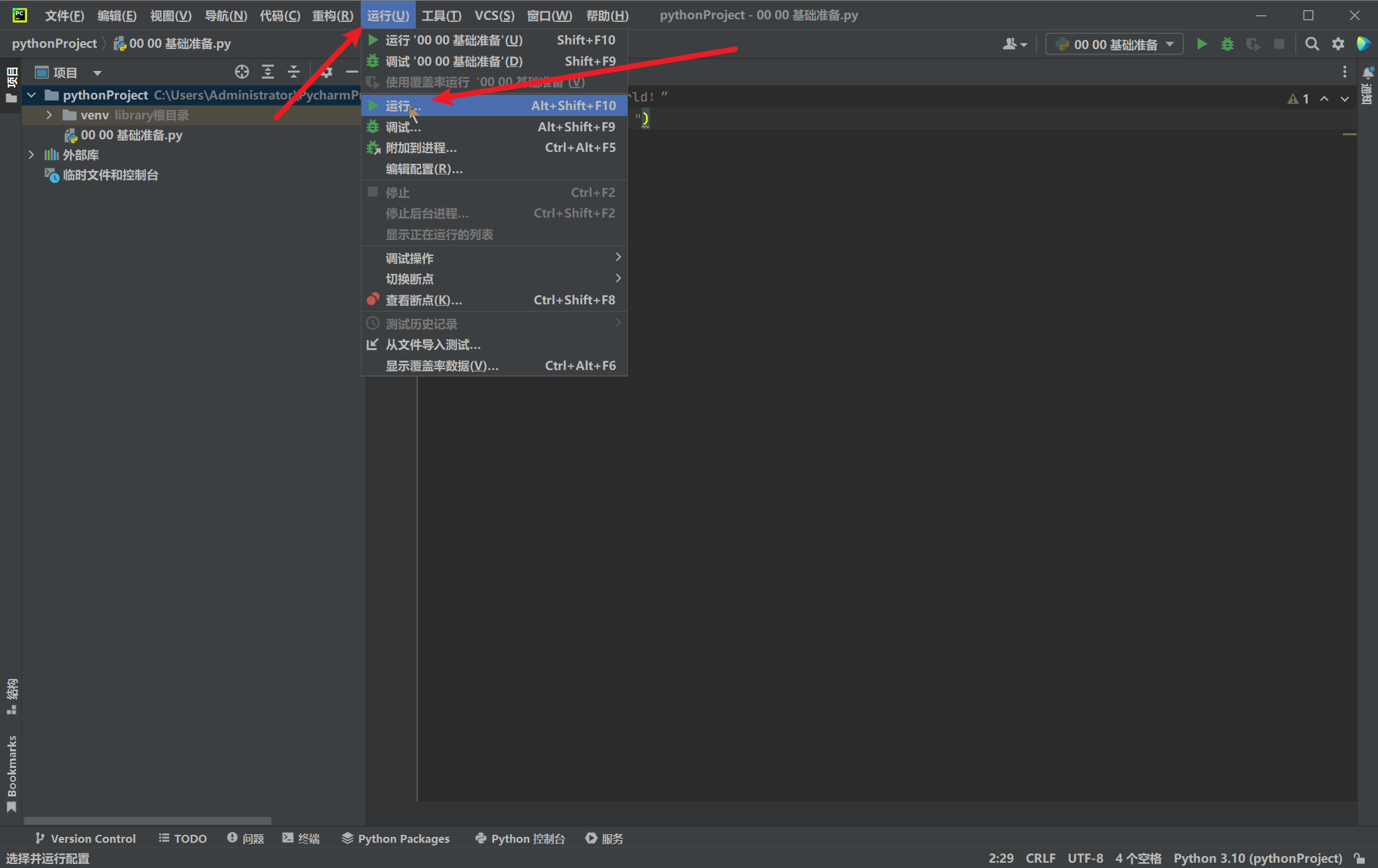Expand the venv folder
The height and width of the screenshot is (868, 1378).
coord(49,115)
